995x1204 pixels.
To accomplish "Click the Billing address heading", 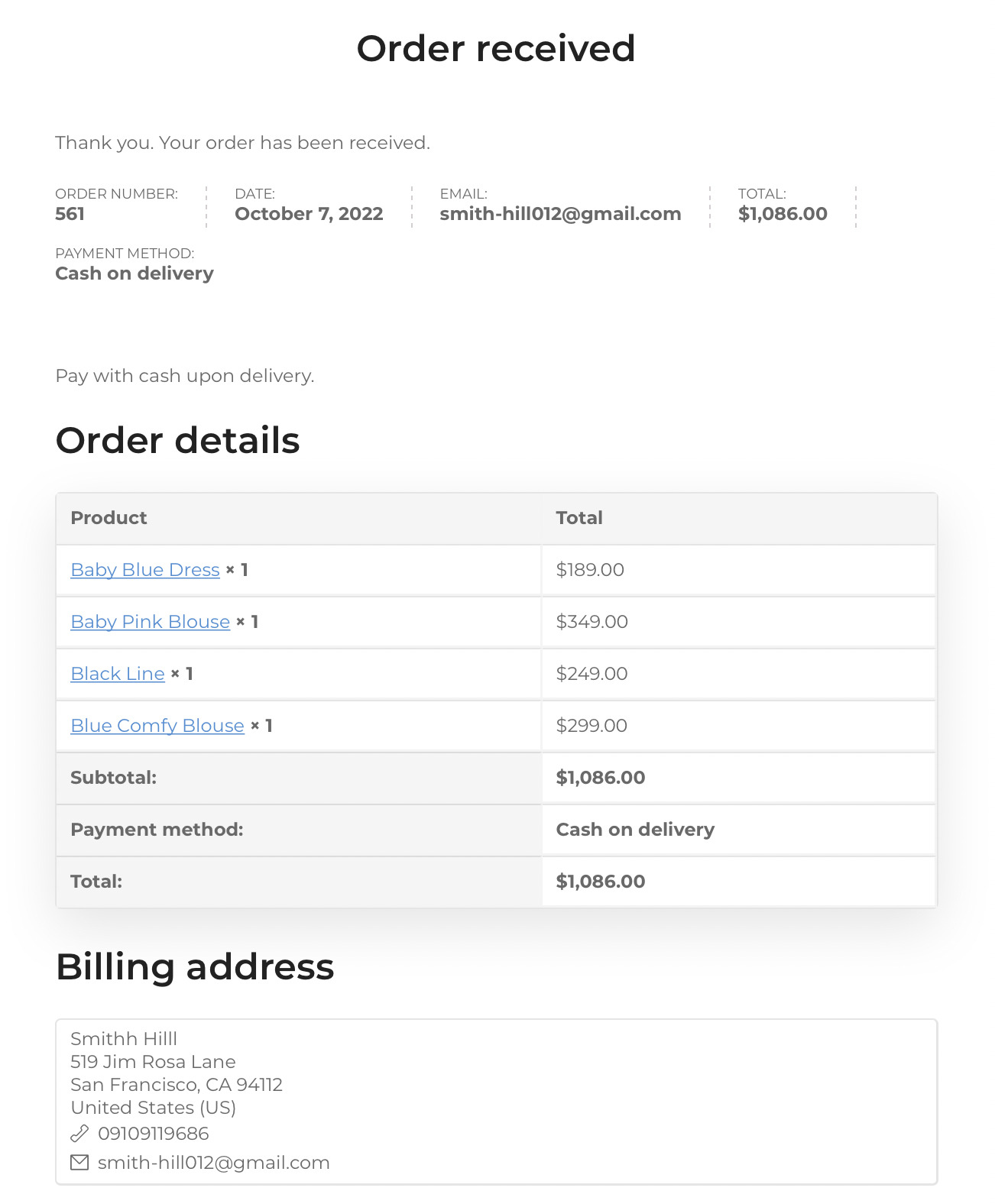I will (x=195, y=966).
